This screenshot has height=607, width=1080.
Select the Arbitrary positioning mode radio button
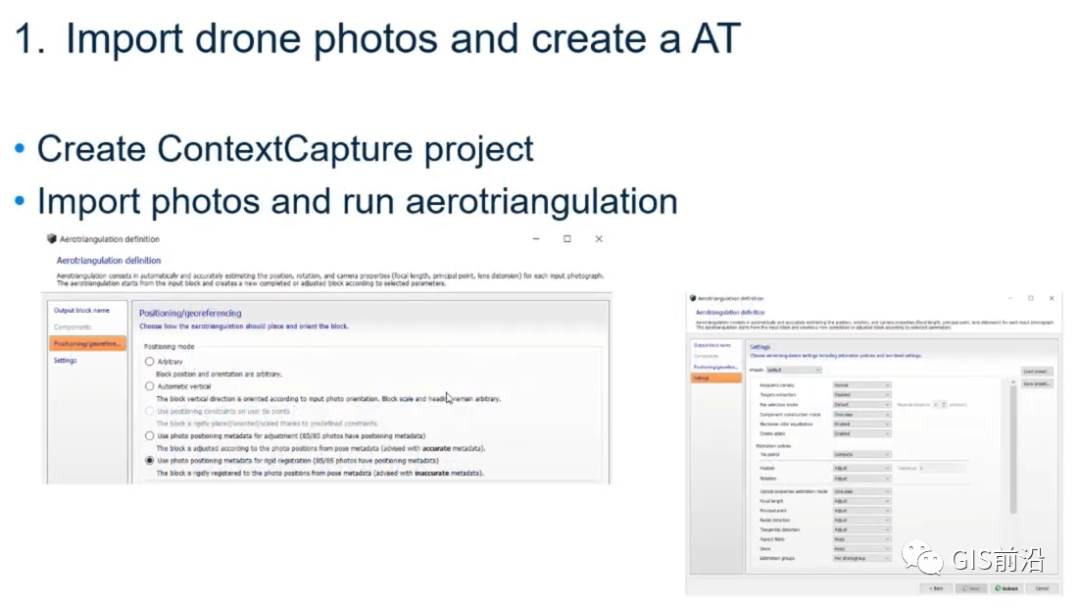(x=149, y=361)
